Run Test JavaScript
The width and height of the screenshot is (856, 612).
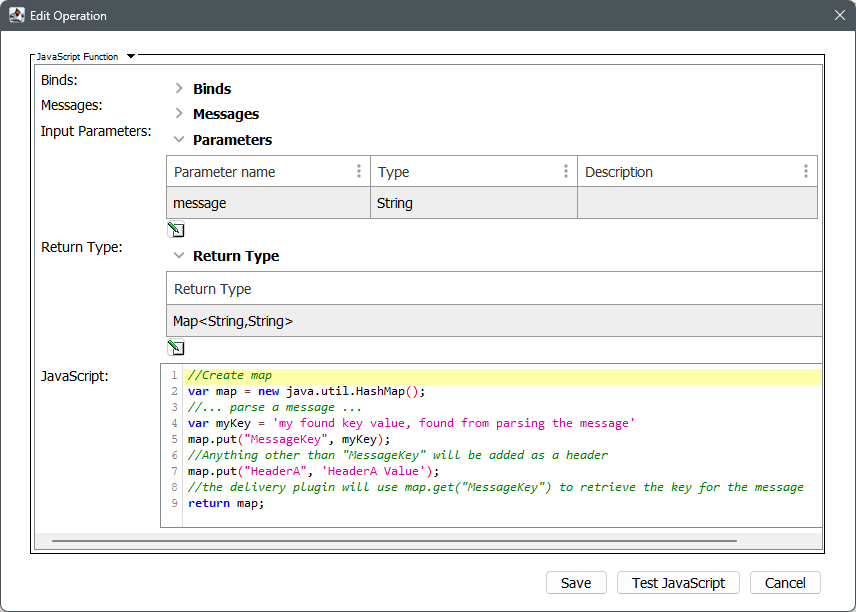pyautogui.click(x=678, y=583)
